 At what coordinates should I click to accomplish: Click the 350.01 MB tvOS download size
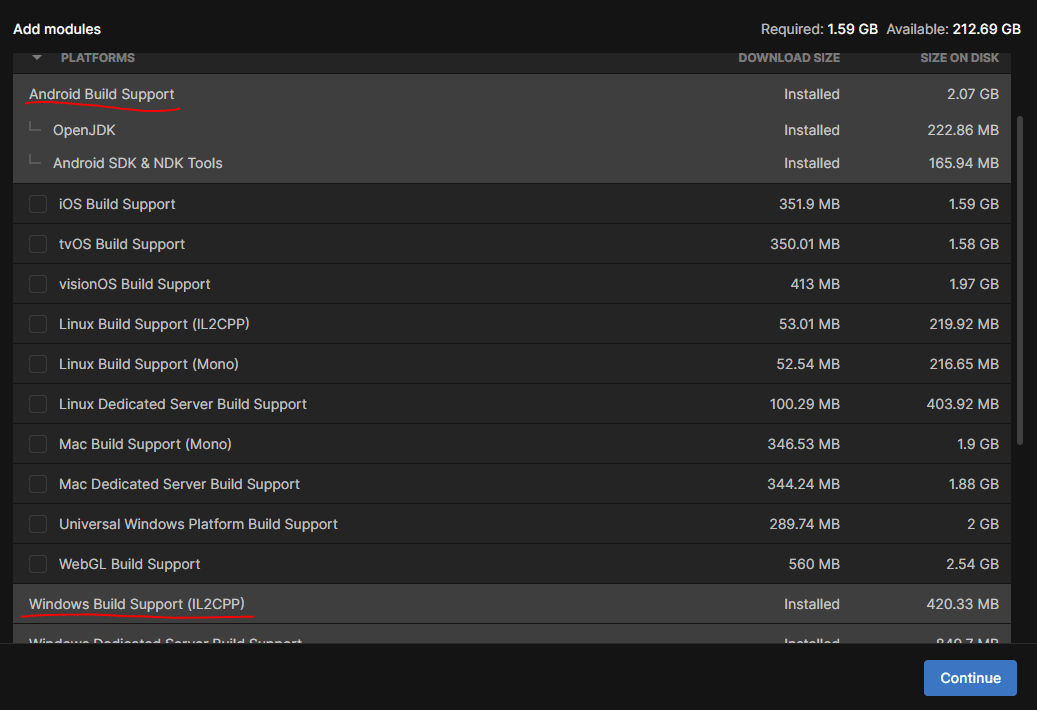805,244
